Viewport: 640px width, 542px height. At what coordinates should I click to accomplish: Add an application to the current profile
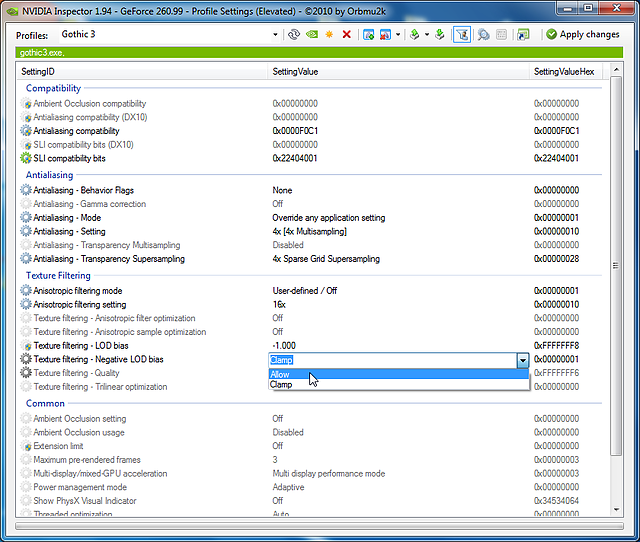click(369, 35)
